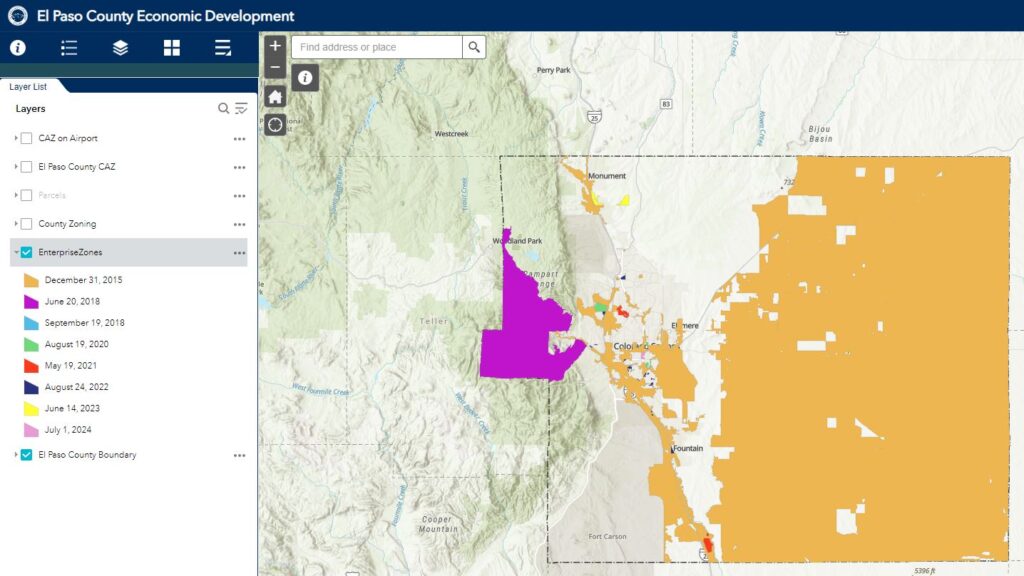Click the Find address or place field

(x=375, y=46)
